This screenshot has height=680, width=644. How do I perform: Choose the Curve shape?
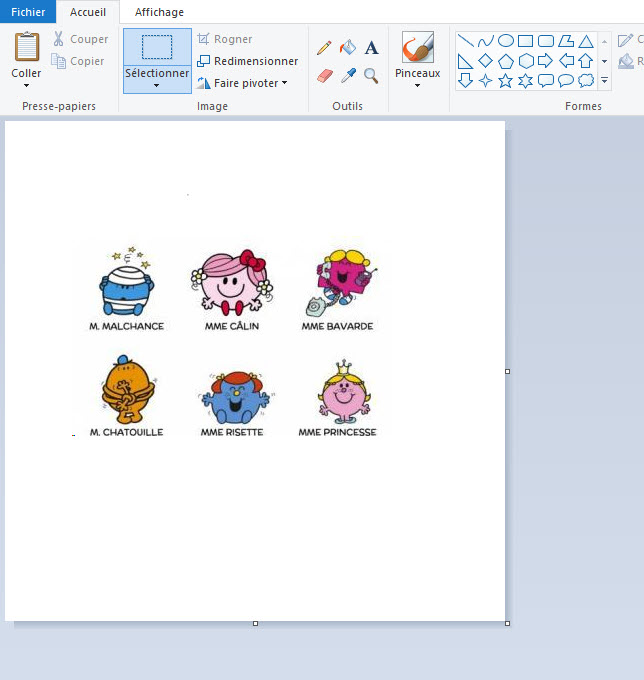pos(485,41)
